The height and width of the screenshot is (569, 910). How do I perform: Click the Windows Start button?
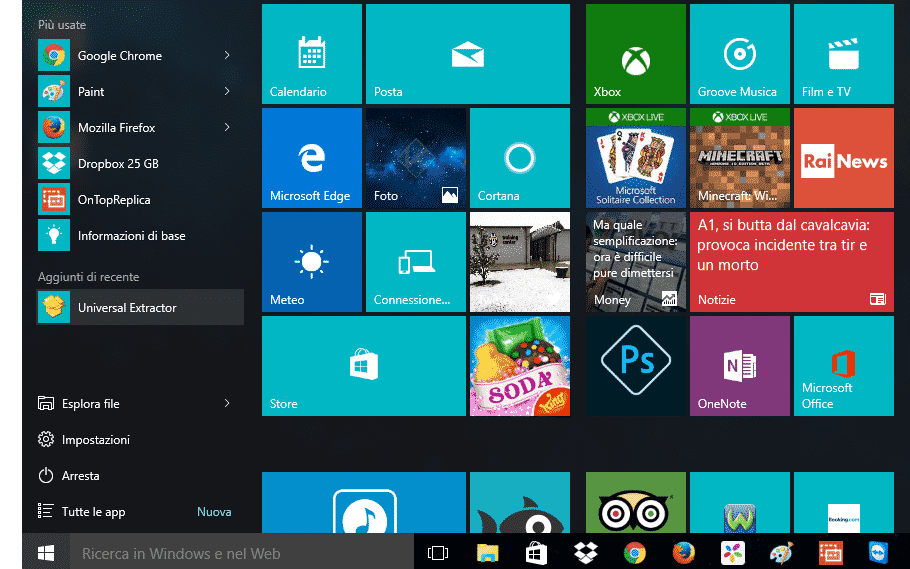46,552
